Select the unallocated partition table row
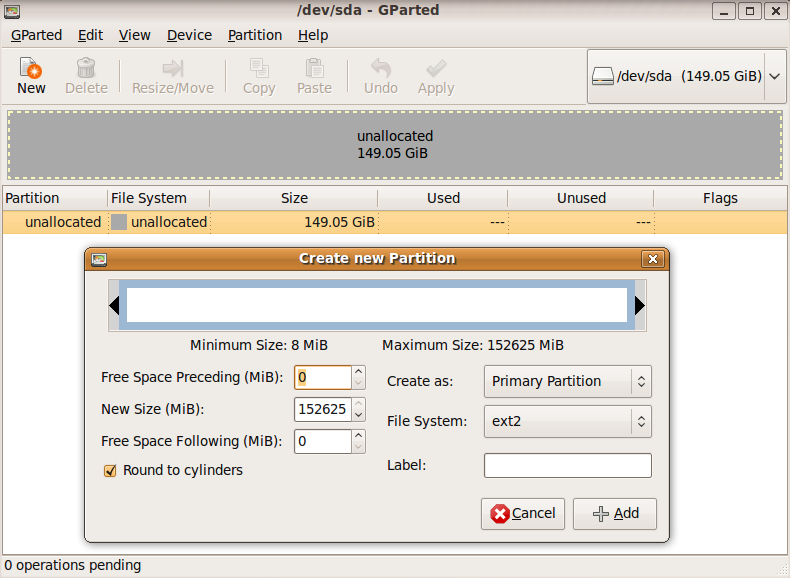The image size is (790, 578). (395, 222)
